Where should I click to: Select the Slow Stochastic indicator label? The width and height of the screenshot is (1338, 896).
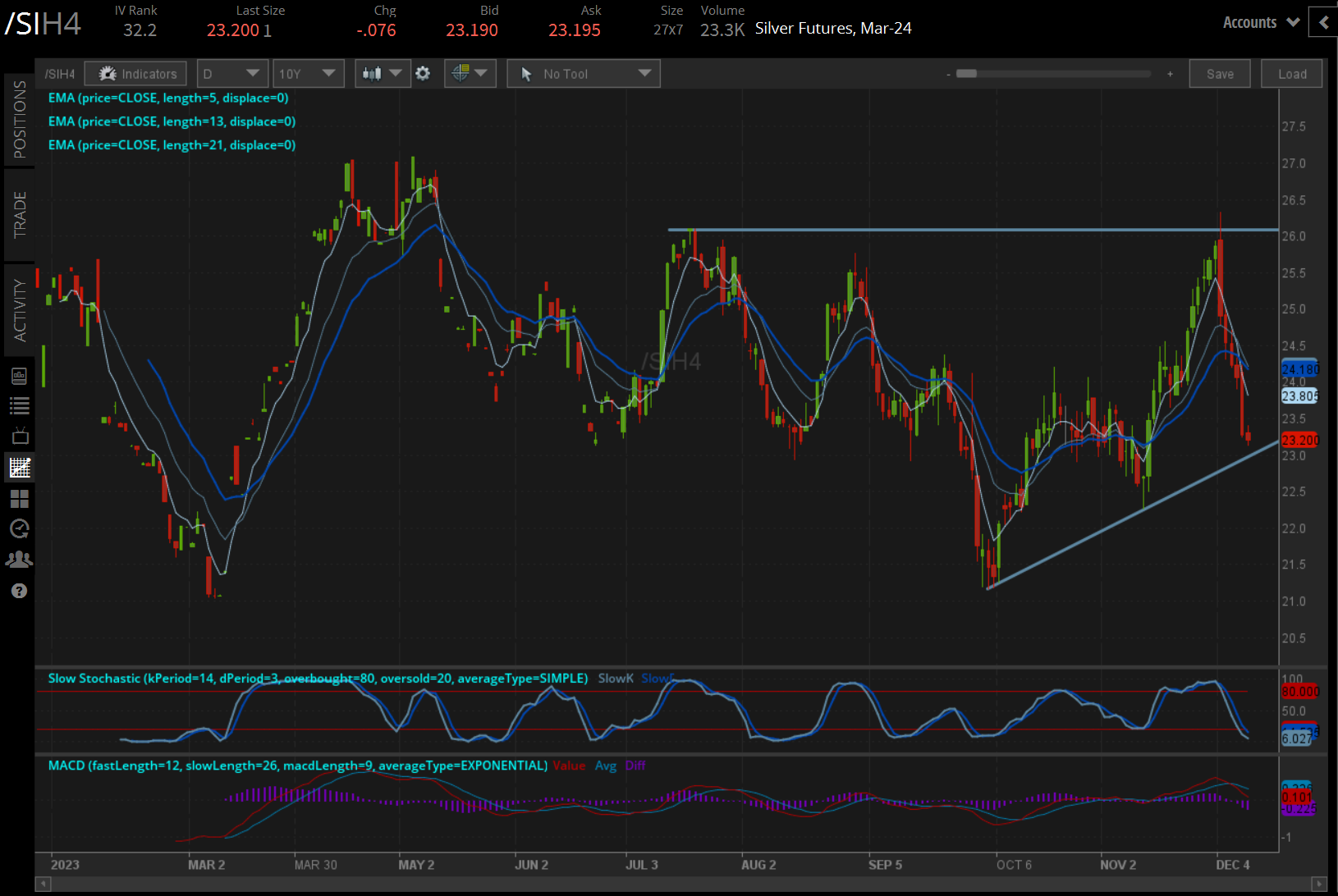coord(318,679)
